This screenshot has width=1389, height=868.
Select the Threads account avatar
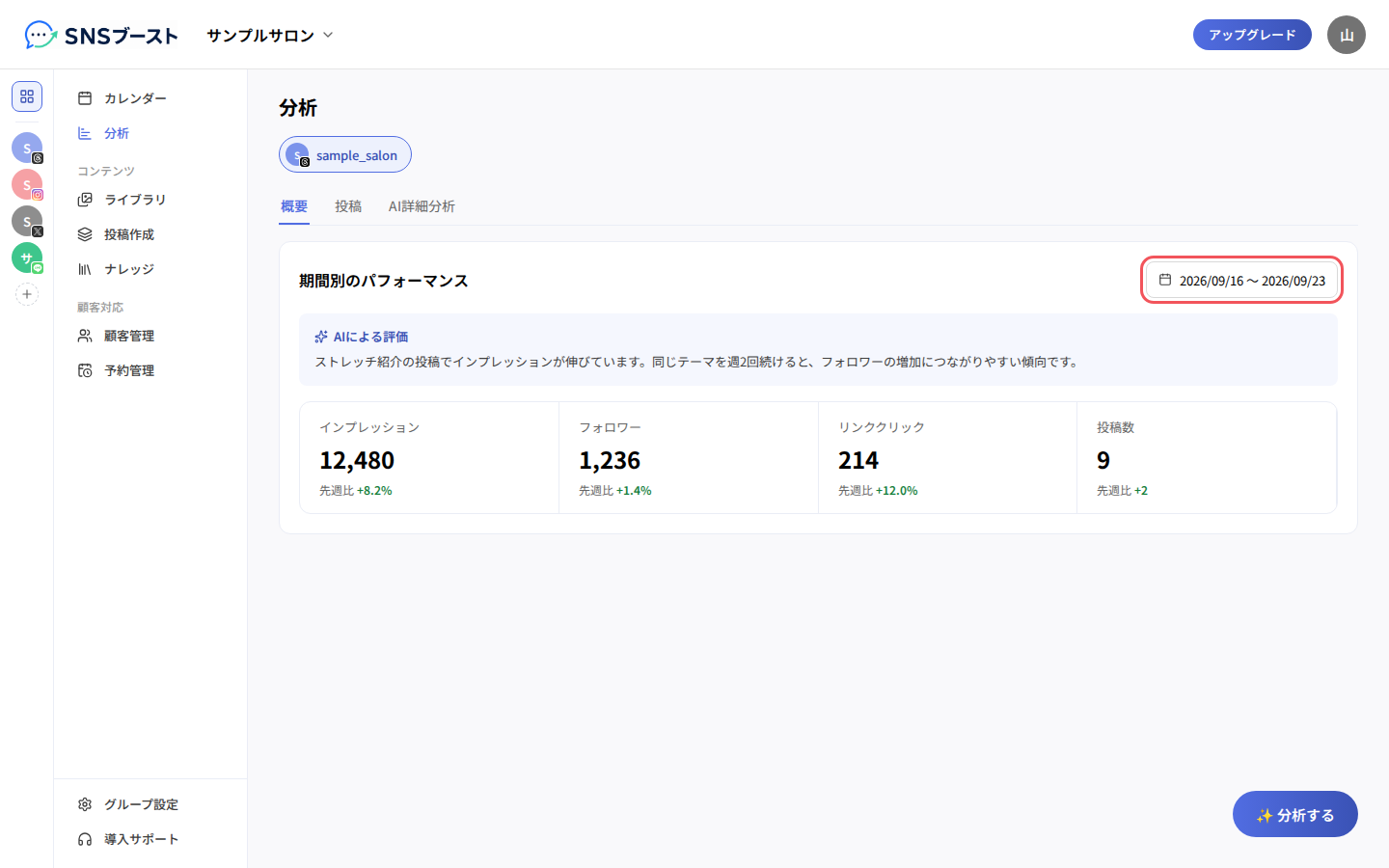click(x=27, y=148)
